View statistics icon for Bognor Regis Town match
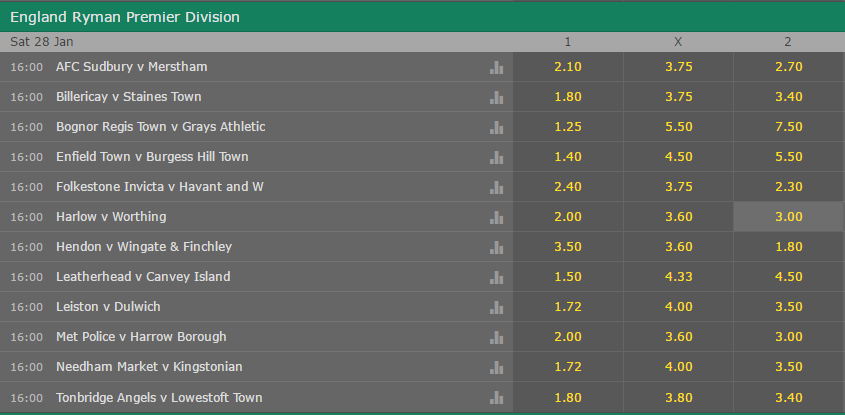The width and height of the screenshot is (845, 415). (x=496, y=128)
